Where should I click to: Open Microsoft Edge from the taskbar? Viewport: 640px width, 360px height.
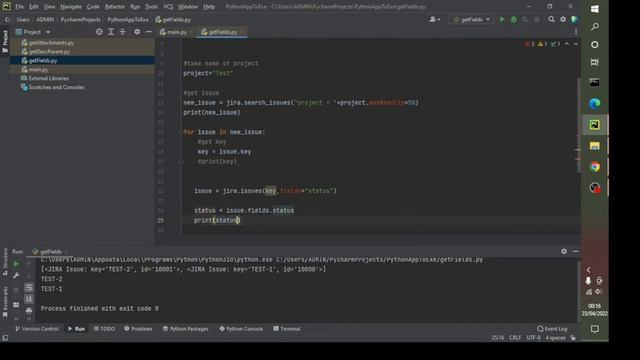(595, 104)
